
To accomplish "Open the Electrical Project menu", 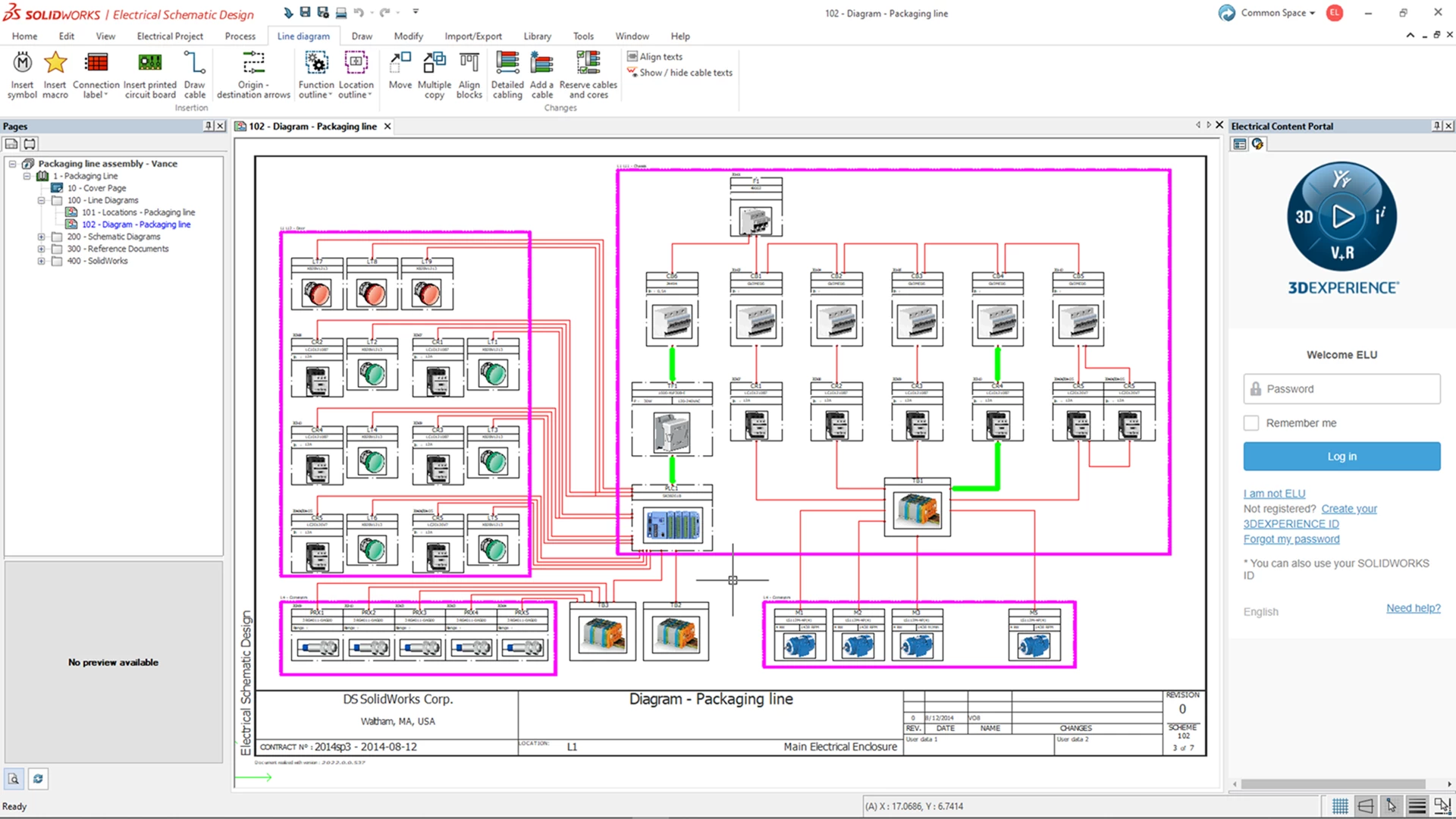I will click(170, 36).
